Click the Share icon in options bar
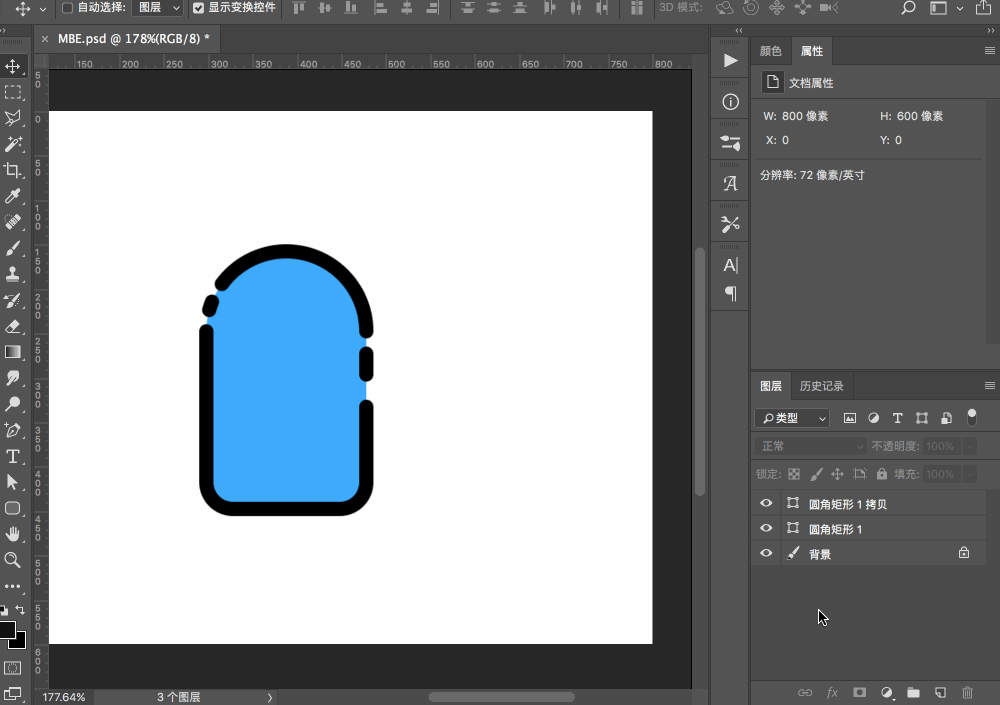 [x=983, y=8]
